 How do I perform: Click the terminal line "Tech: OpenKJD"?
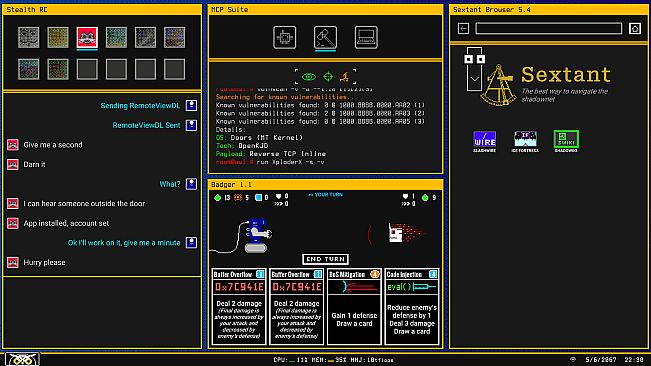point(242,146)
